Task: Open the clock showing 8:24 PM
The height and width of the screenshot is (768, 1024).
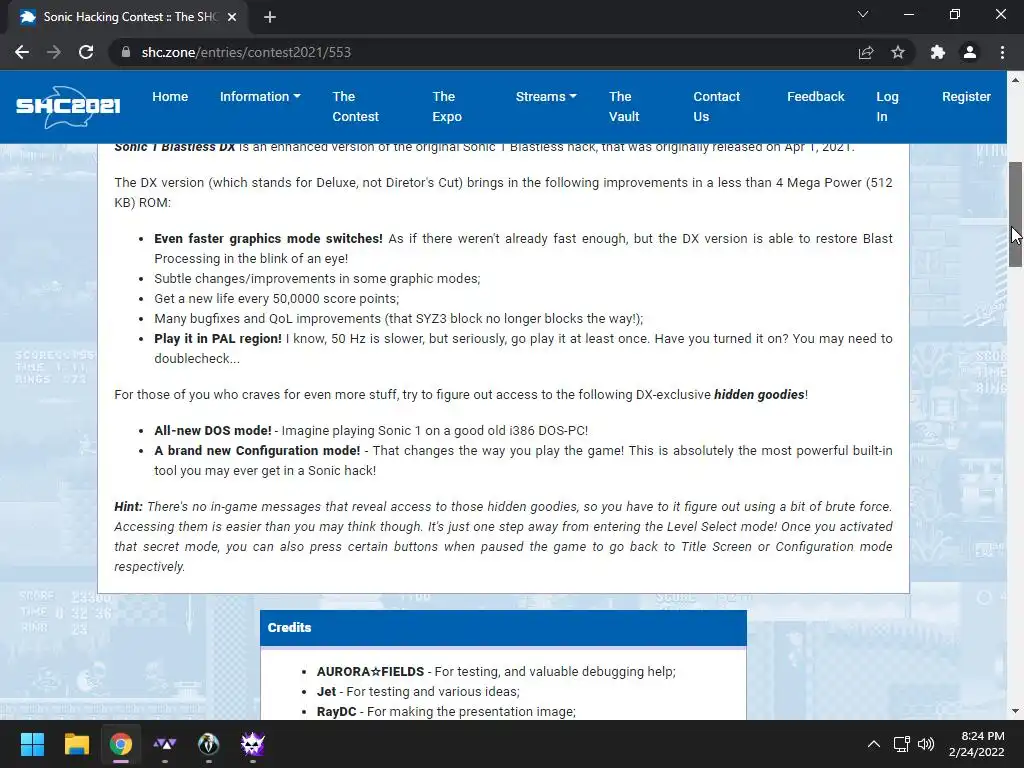Action: click(x=976, y=744)
